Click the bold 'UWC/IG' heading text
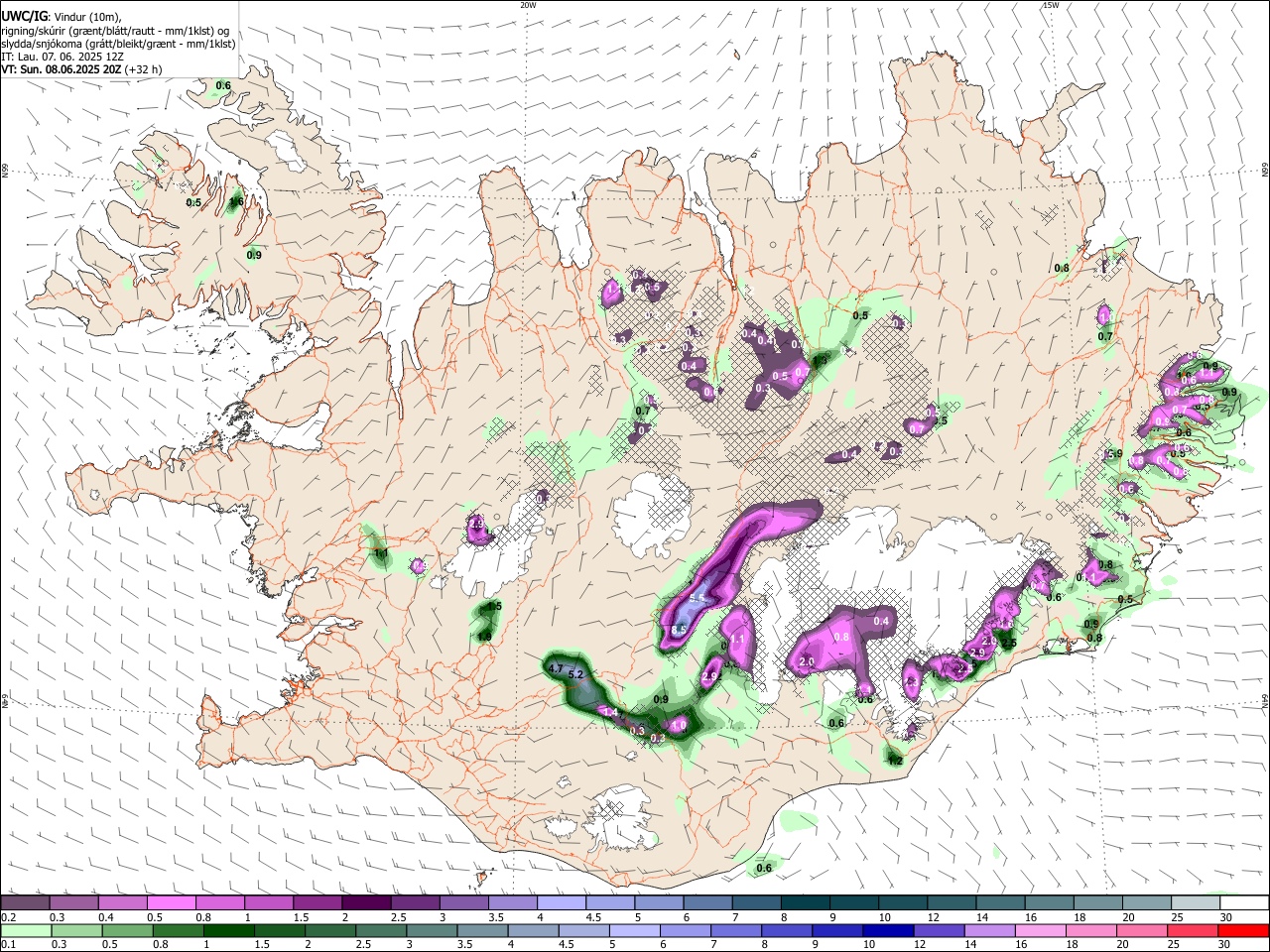Viewport: 1270px width, 952px height. (x=24, y=16)
